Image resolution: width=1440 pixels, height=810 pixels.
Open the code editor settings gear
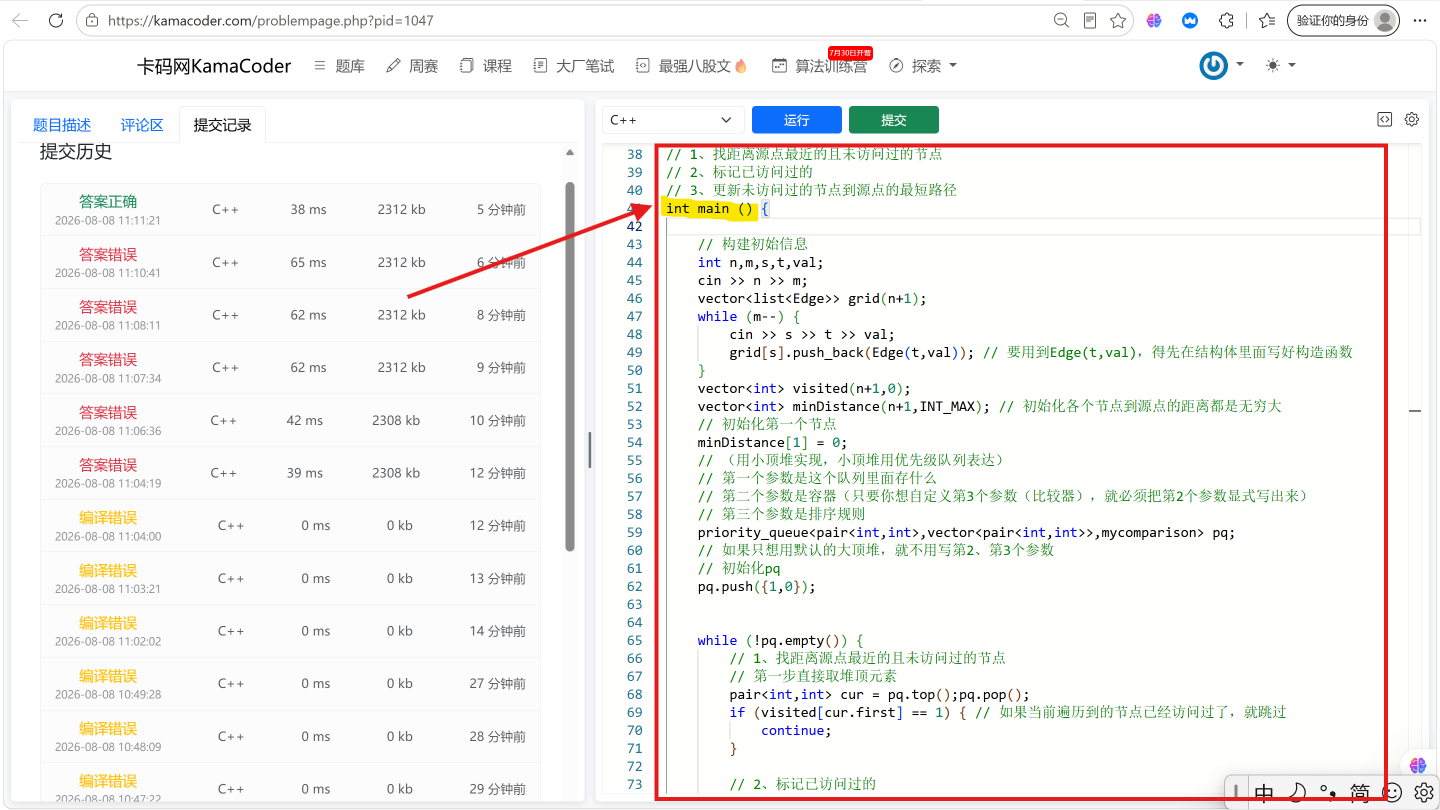(1412, 119)
